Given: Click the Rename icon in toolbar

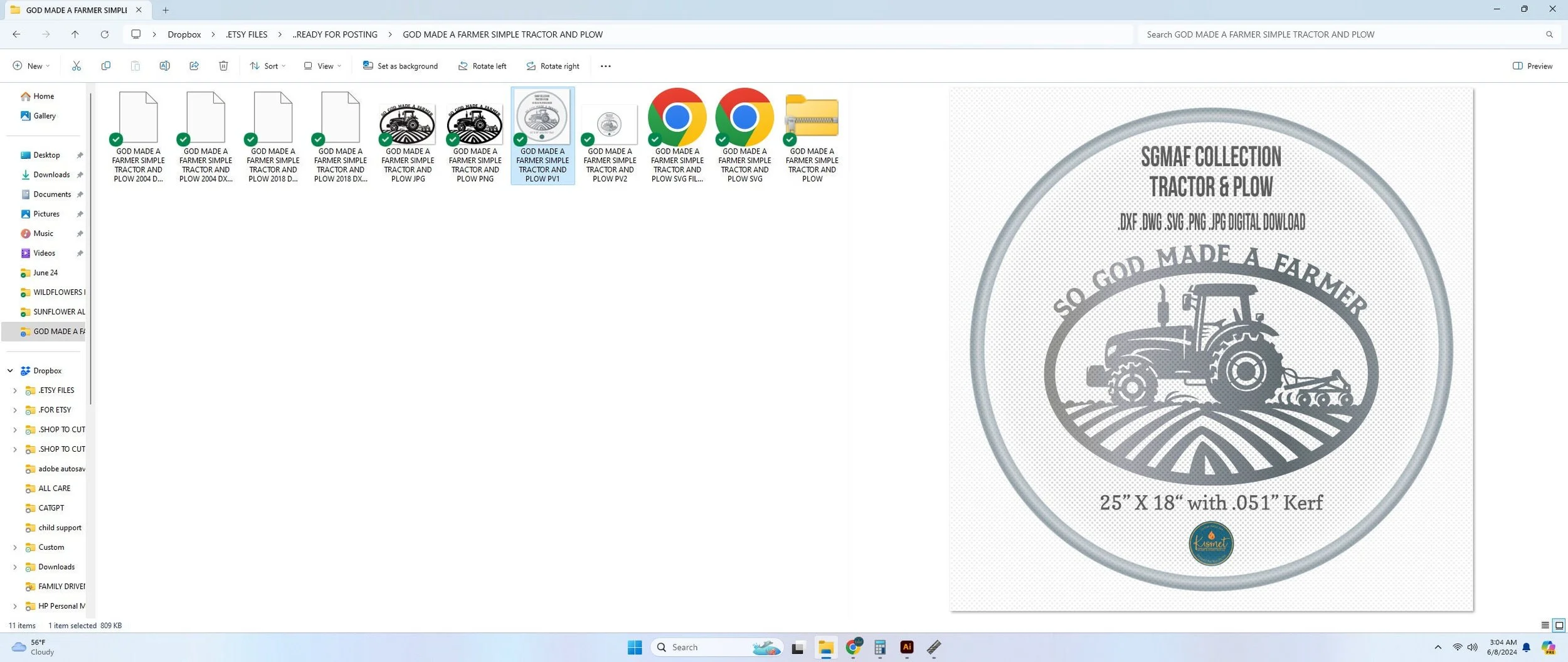Looking at the screenshot, I should 164,66.
